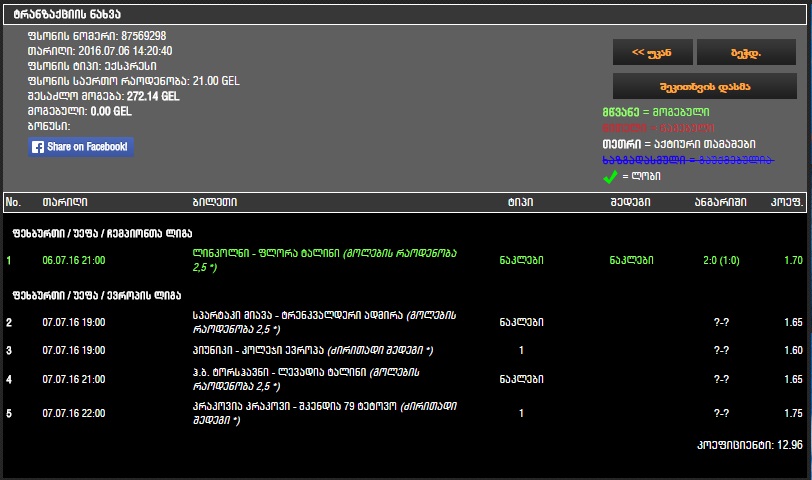Click the coefficient 1.75 in row 5

793,413
